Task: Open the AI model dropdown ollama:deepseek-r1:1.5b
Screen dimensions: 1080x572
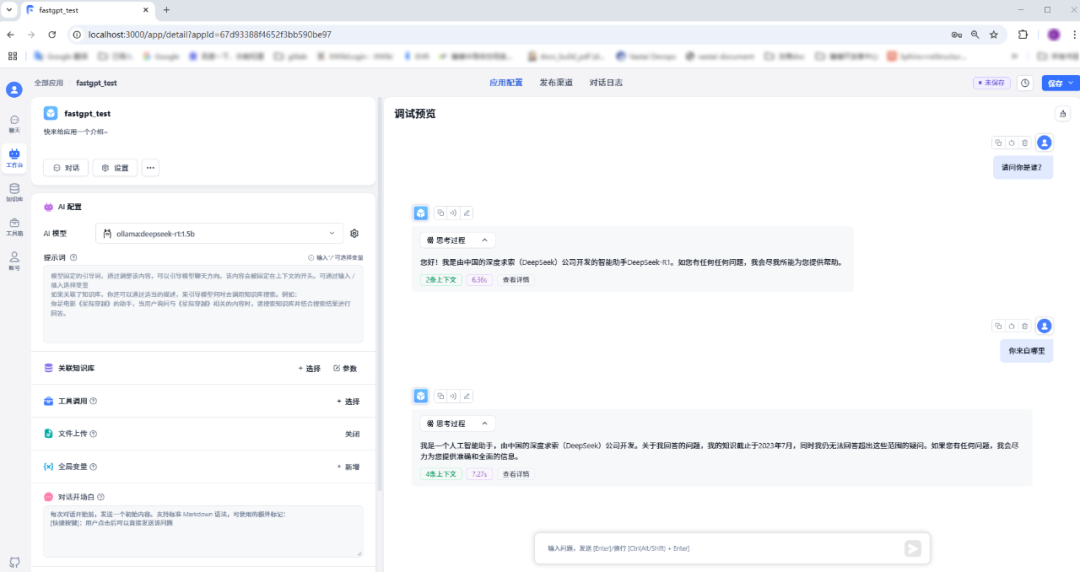Action: tap(219, 234)
